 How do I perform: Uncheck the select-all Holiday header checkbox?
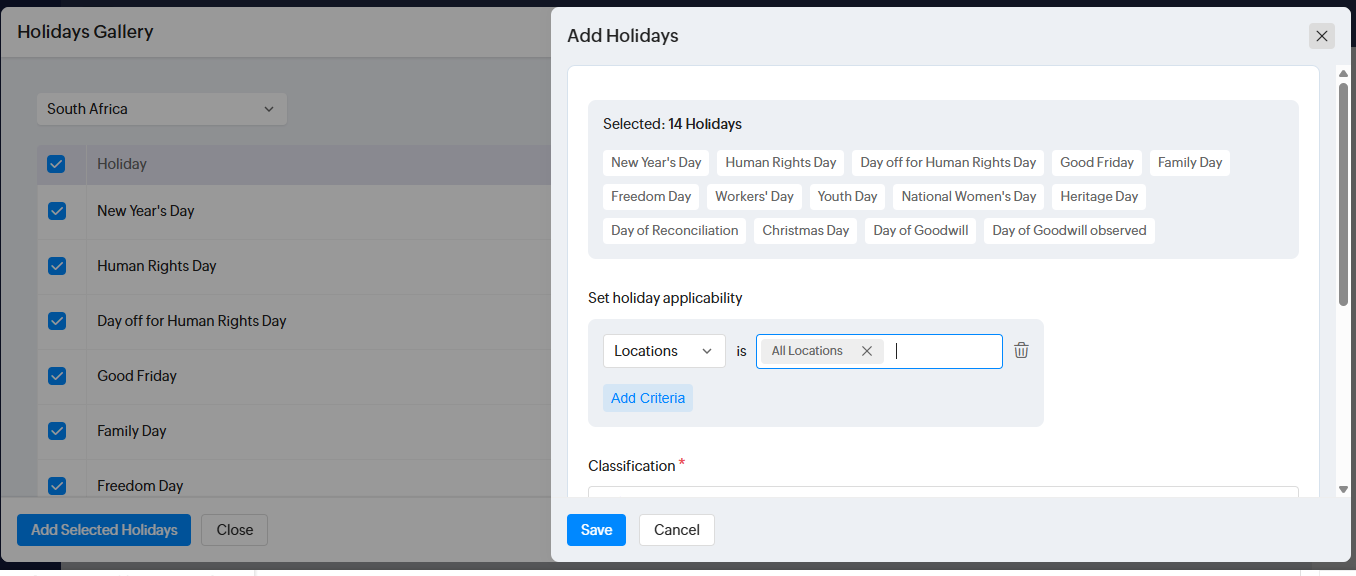coord(56,164)
